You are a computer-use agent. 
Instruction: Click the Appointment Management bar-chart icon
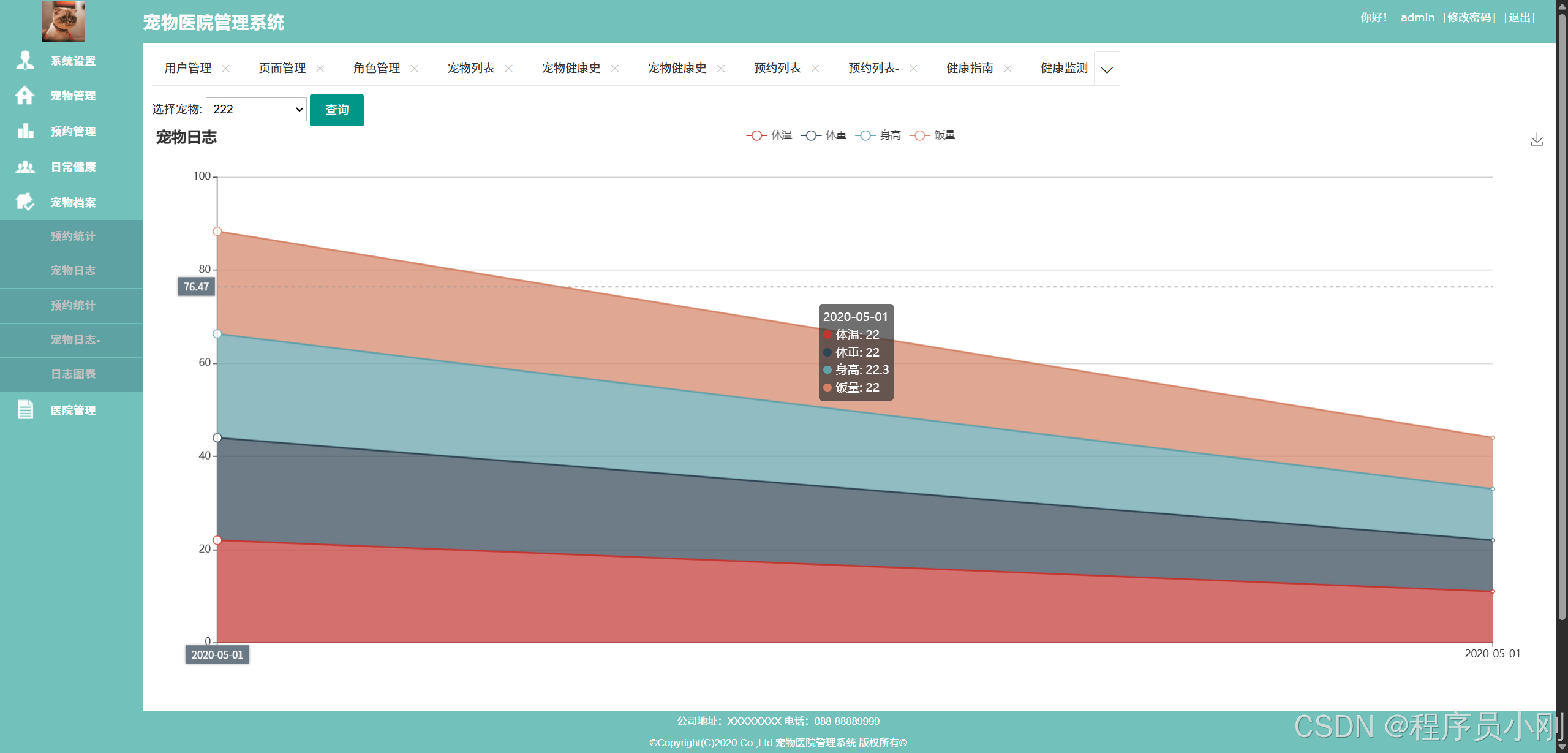(x=25, y=131)
